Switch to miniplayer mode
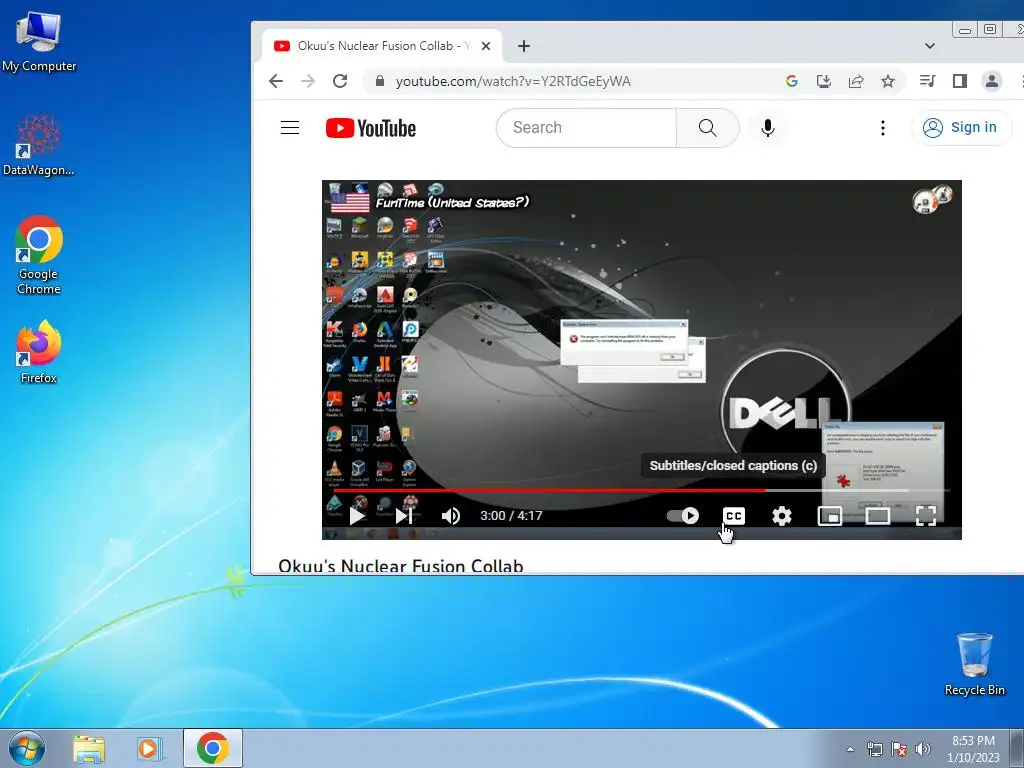This screenshot has width=1024, height=768. 829,516
